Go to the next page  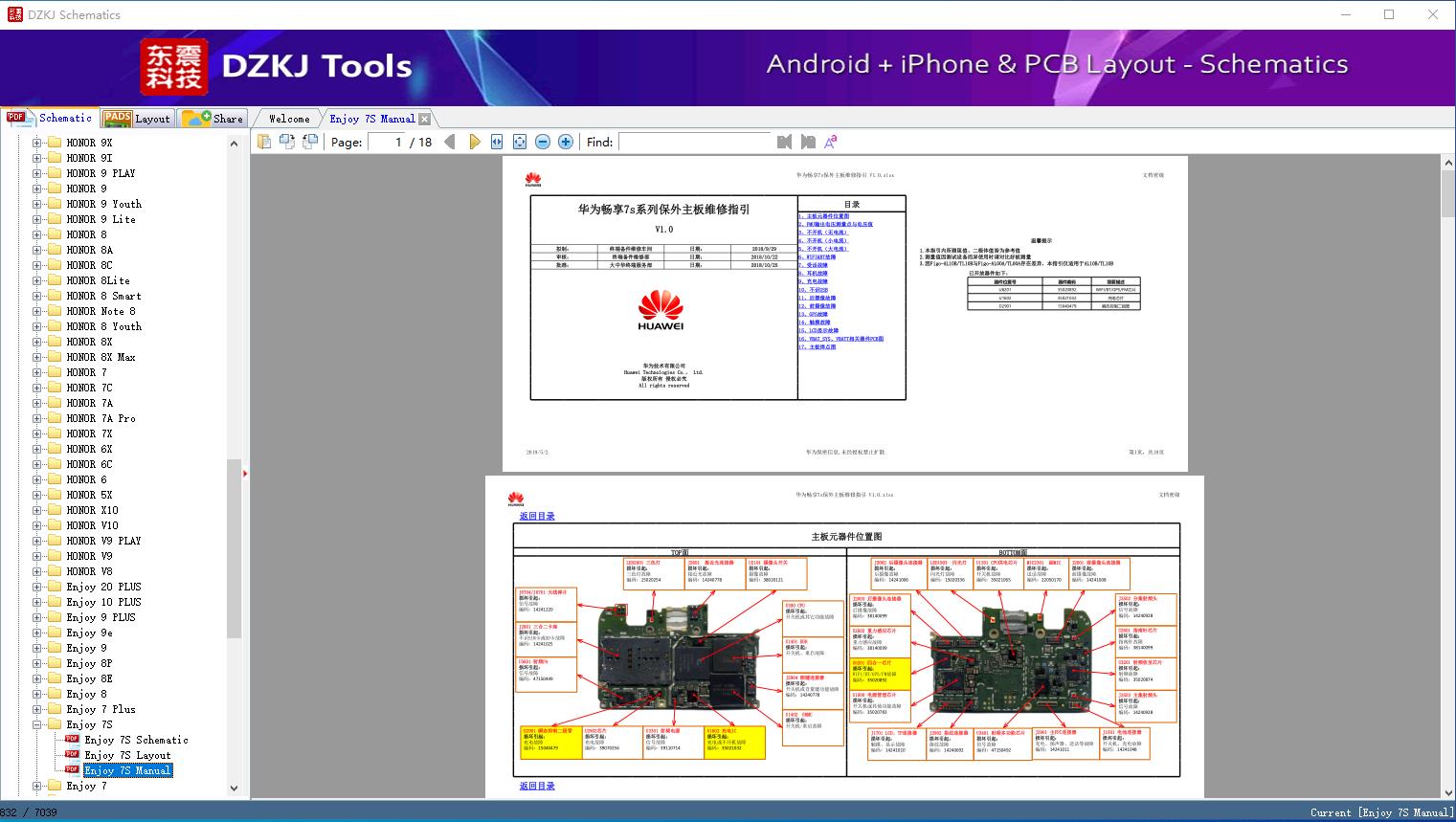coord(474,142)
